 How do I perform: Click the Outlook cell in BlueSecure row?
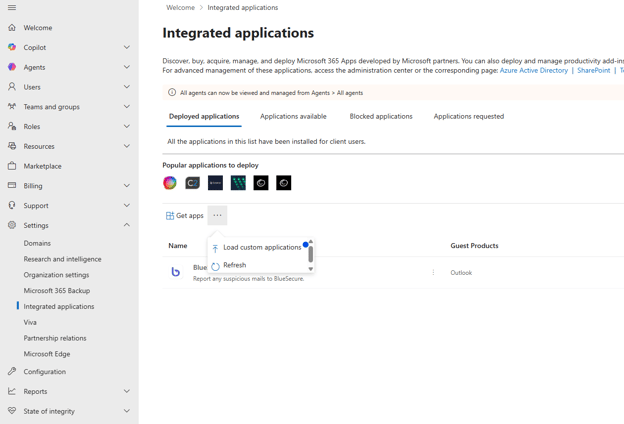461,273
